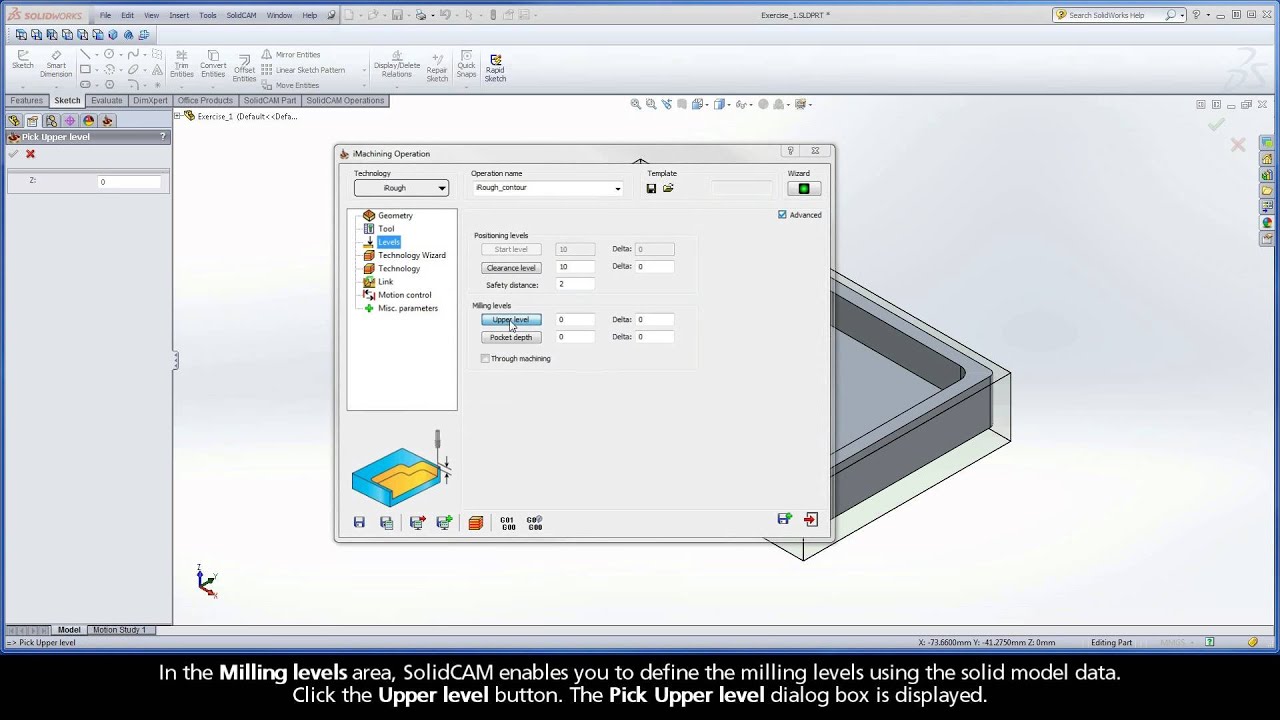The image size is (1280, 720).
Task: Select Tool in the operation tree
Action: click(x=386, y=229)
